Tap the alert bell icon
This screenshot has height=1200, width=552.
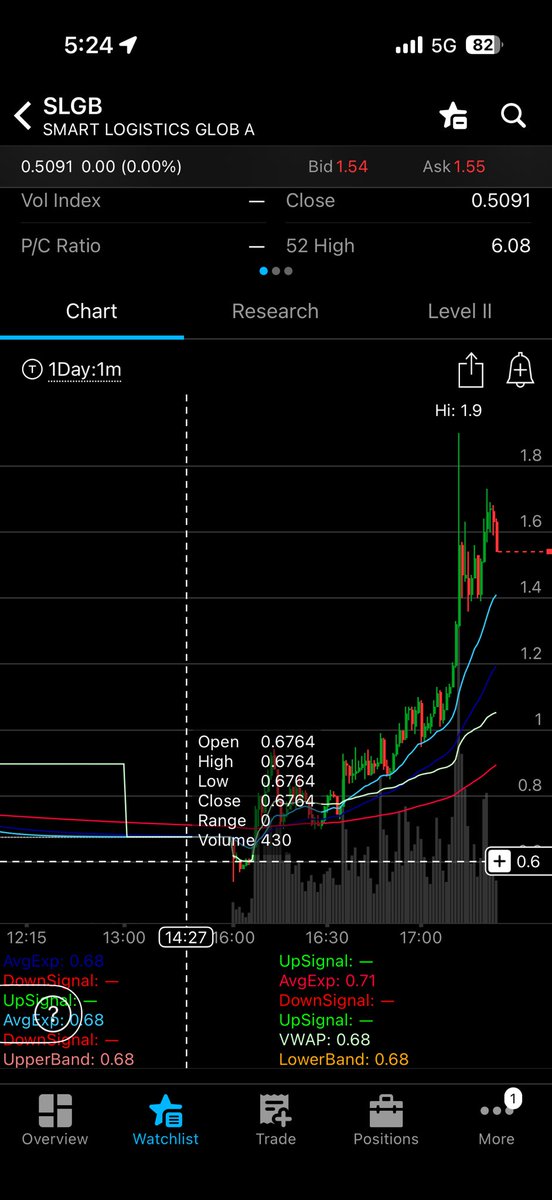519,371
